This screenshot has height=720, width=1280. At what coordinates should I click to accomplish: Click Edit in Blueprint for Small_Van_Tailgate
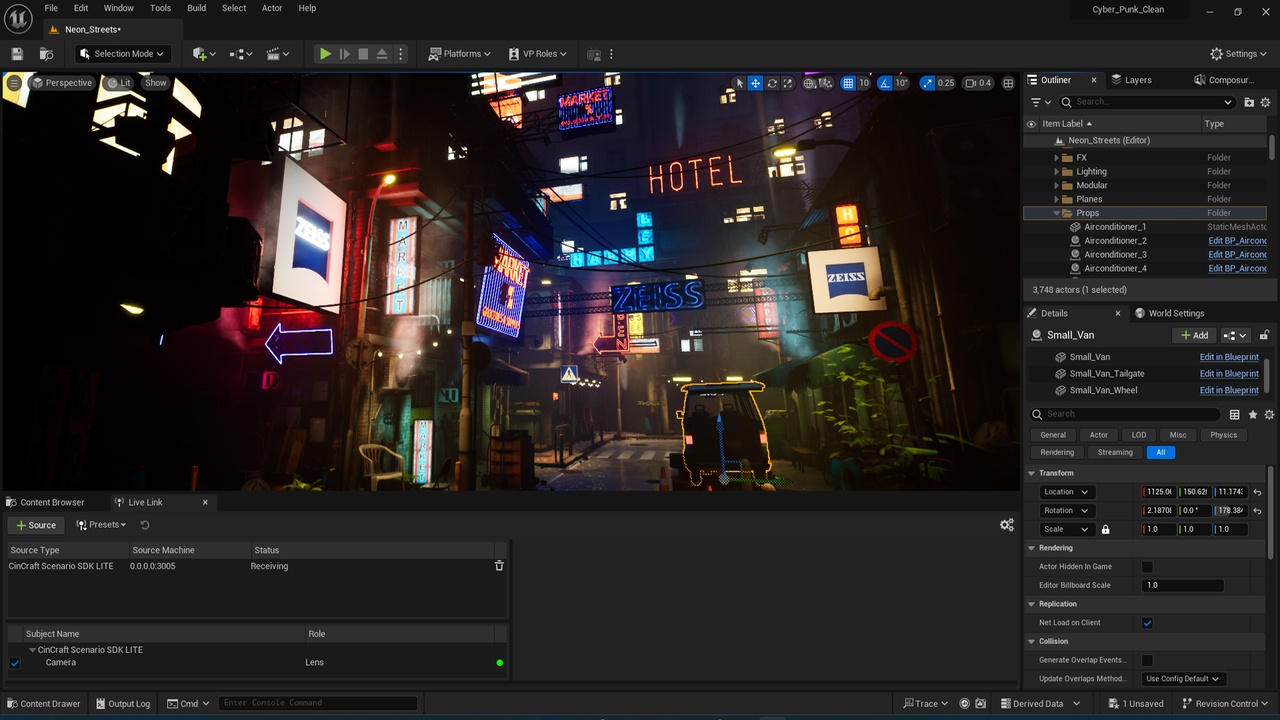1229,374
